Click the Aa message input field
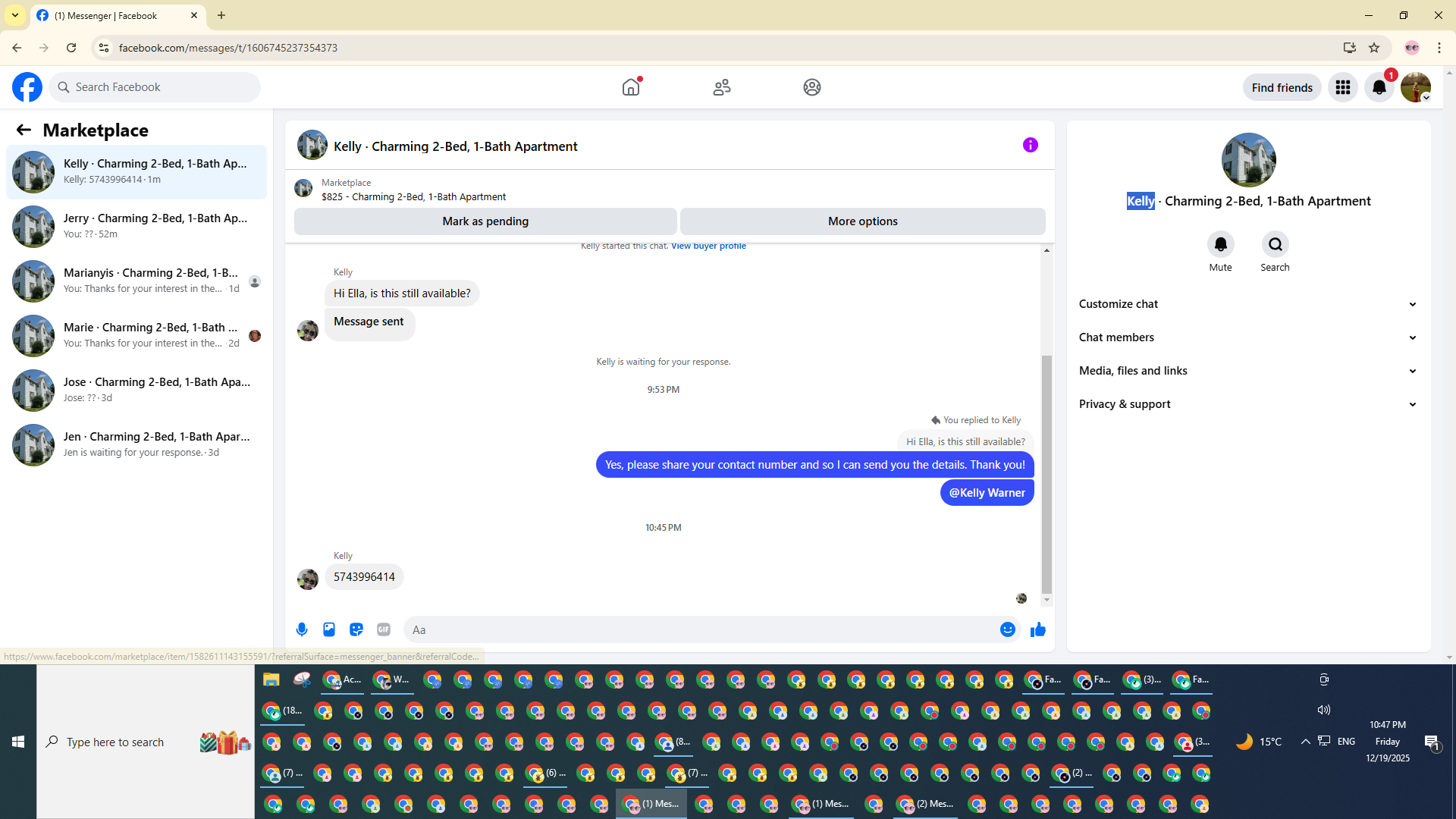 tap(698, 629)
